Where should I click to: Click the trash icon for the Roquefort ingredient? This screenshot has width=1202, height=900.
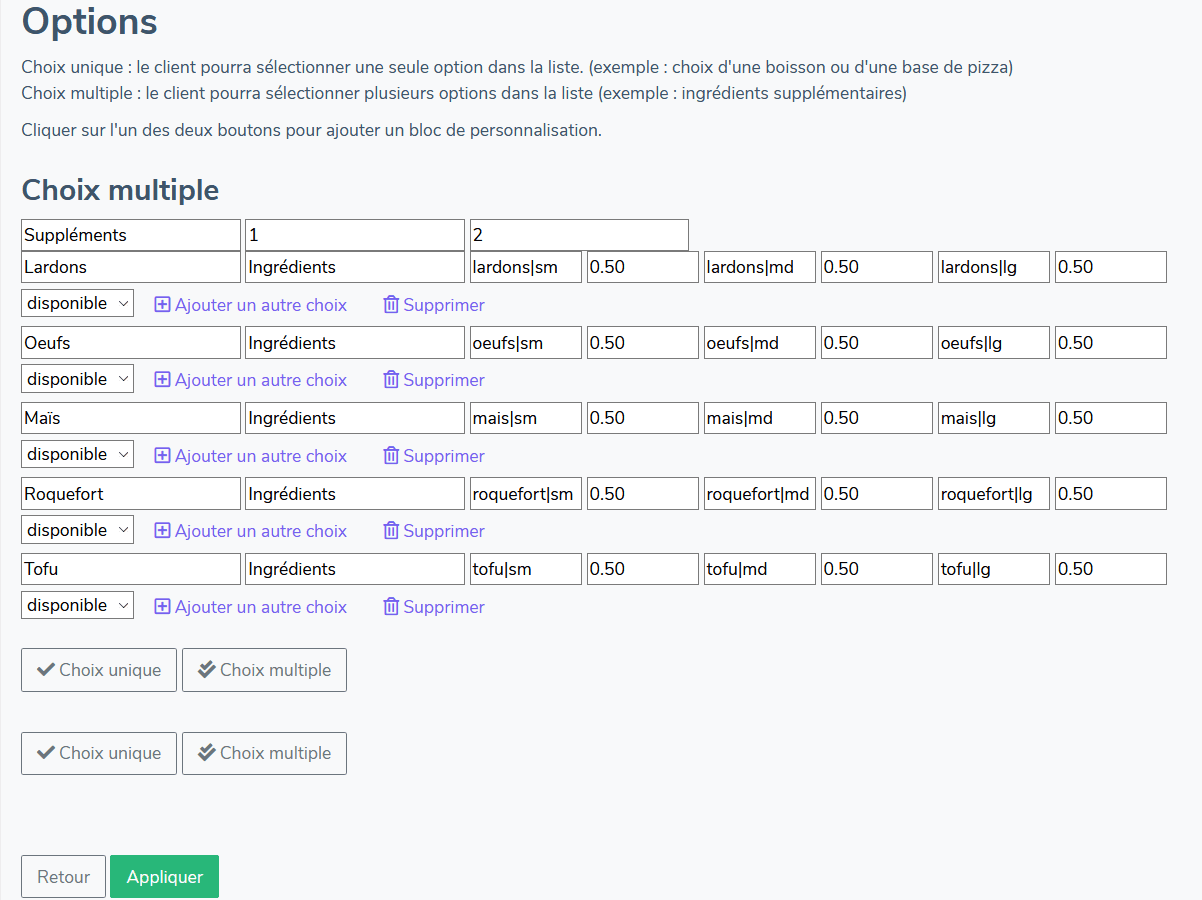[390, 530]
